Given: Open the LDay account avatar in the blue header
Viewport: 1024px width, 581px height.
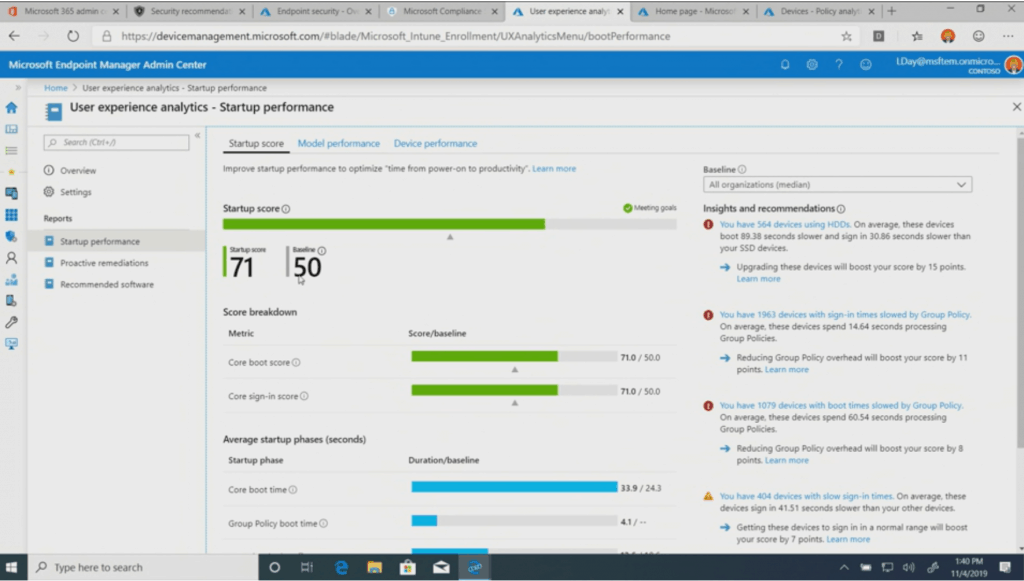Looking at the screenshot, I should 1013,65.
